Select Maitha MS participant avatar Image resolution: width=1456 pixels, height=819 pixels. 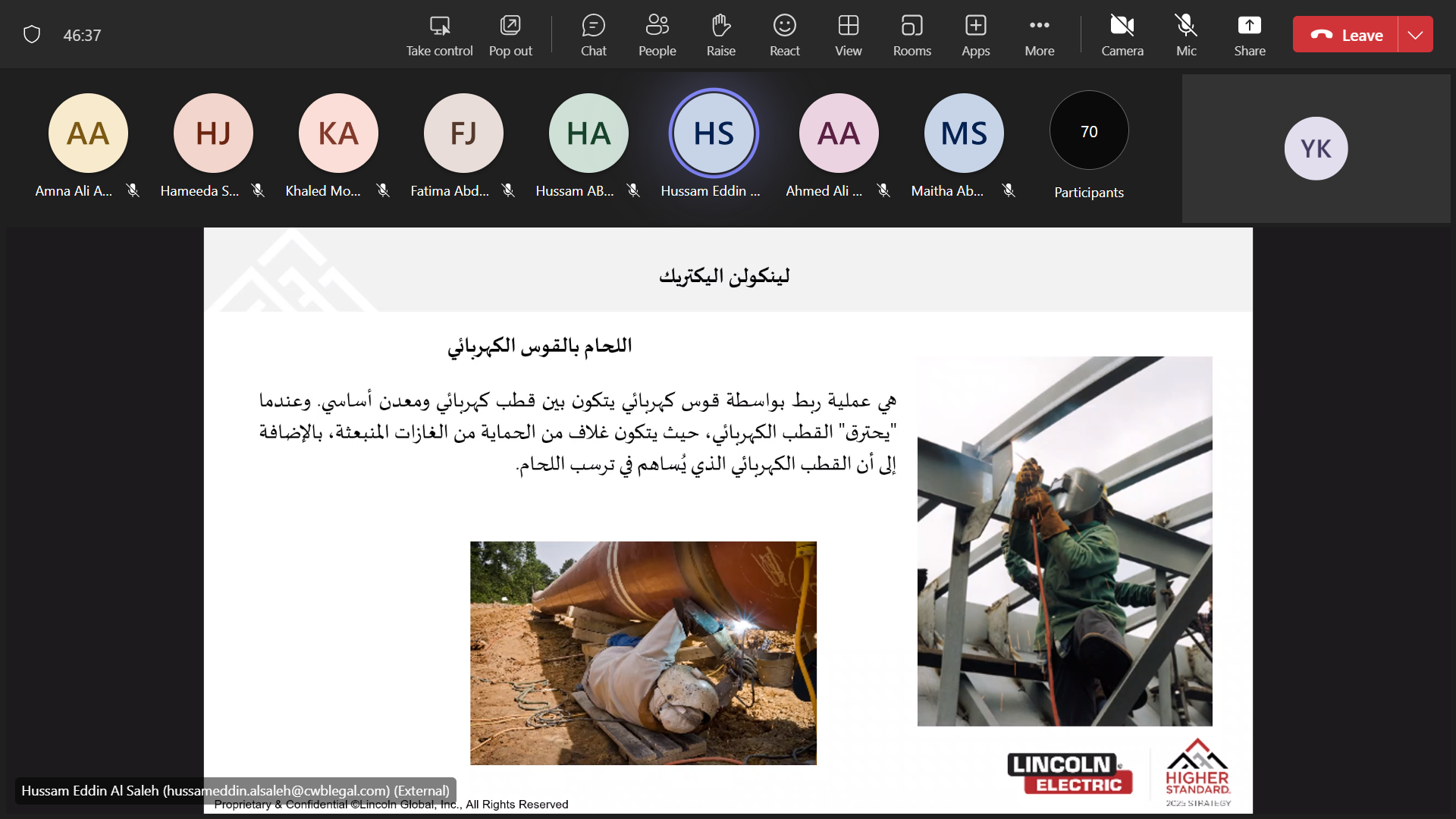tap(963, 133)
